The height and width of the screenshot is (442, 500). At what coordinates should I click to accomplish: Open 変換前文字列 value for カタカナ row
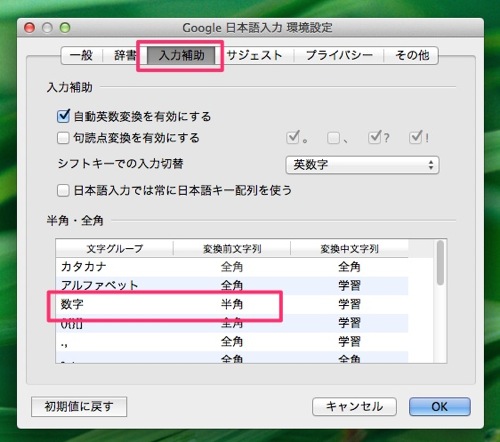232,267
